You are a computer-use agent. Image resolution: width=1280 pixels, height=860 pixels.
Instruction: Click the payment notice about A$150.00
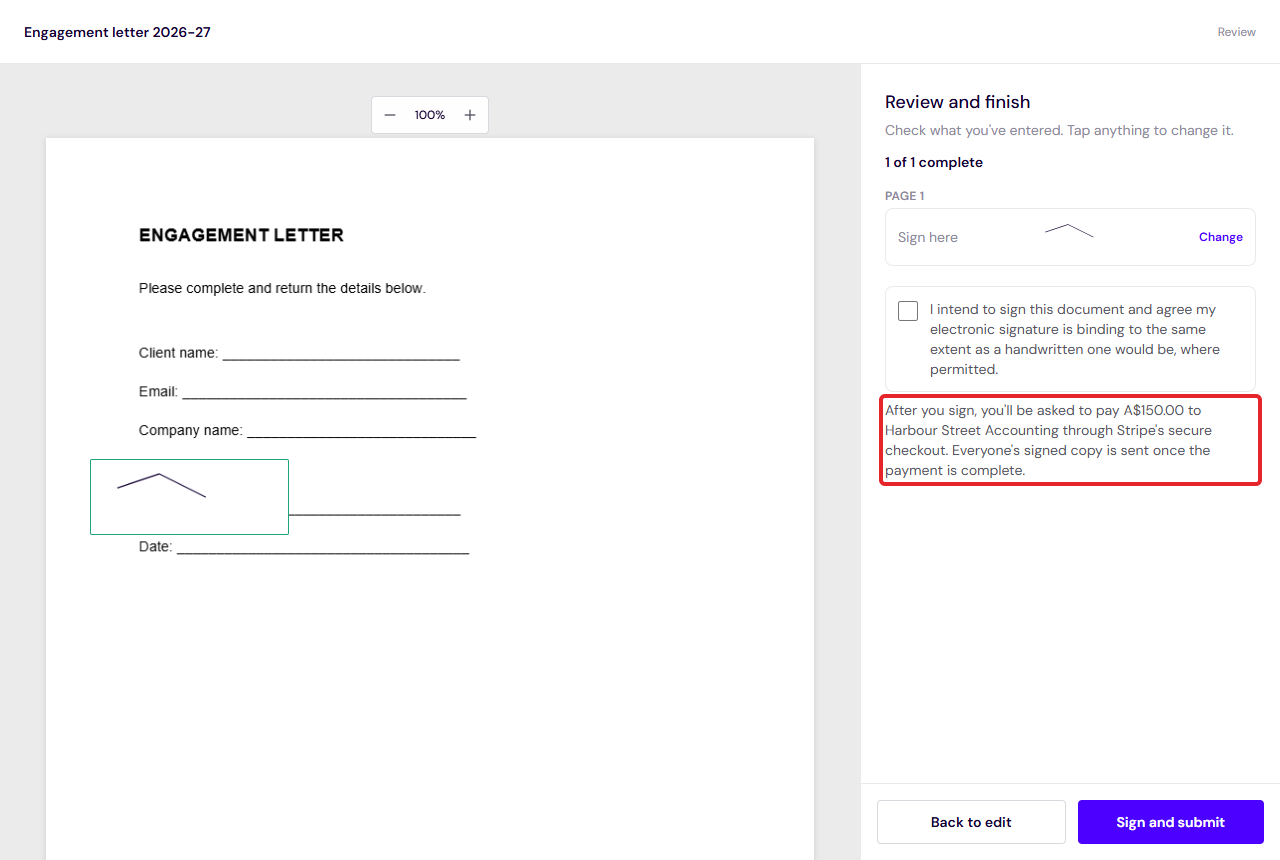click(x=1070, y=440)
